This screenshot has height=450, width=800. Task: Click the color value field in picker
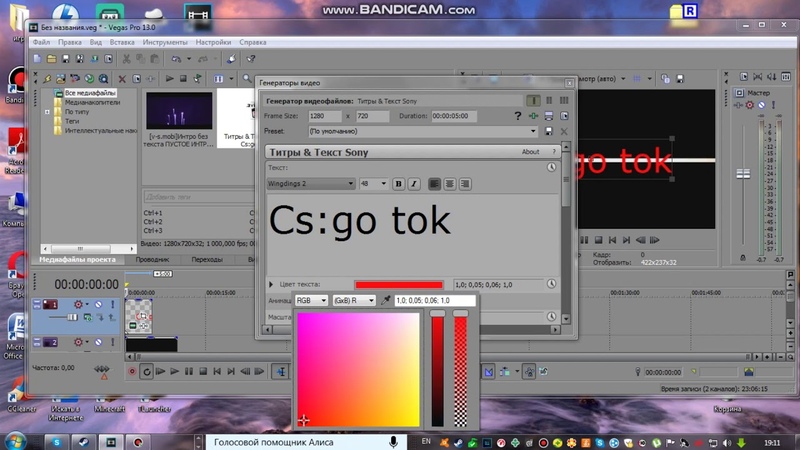pyautogui.click(x=435, y=301)
